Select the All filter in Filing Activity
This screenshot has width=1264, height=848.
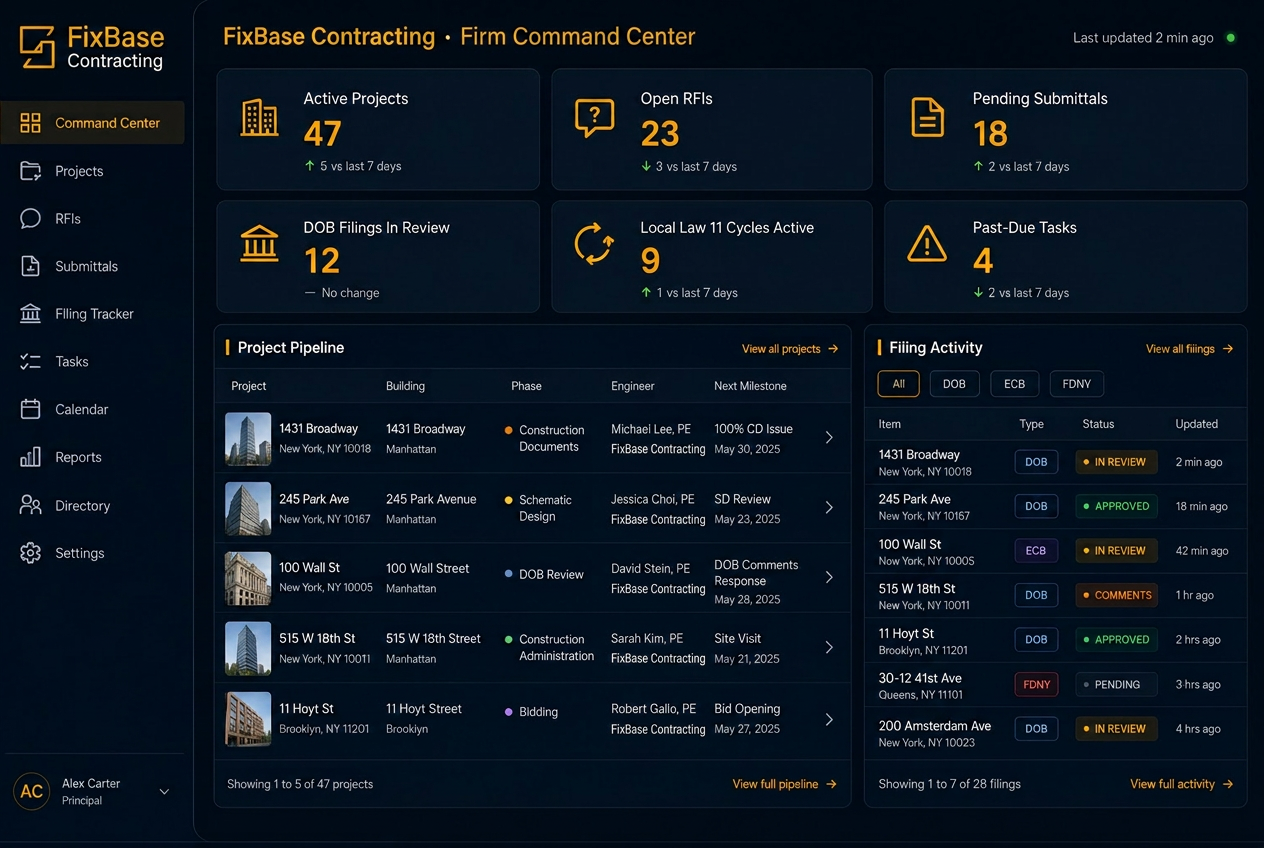(x=899, y=384)
